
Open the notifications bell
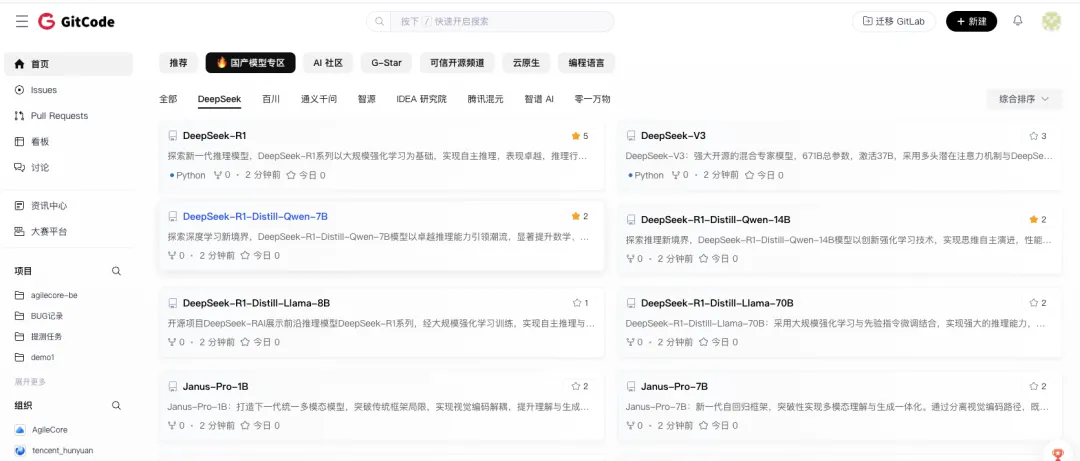[x=1017, y=21]
